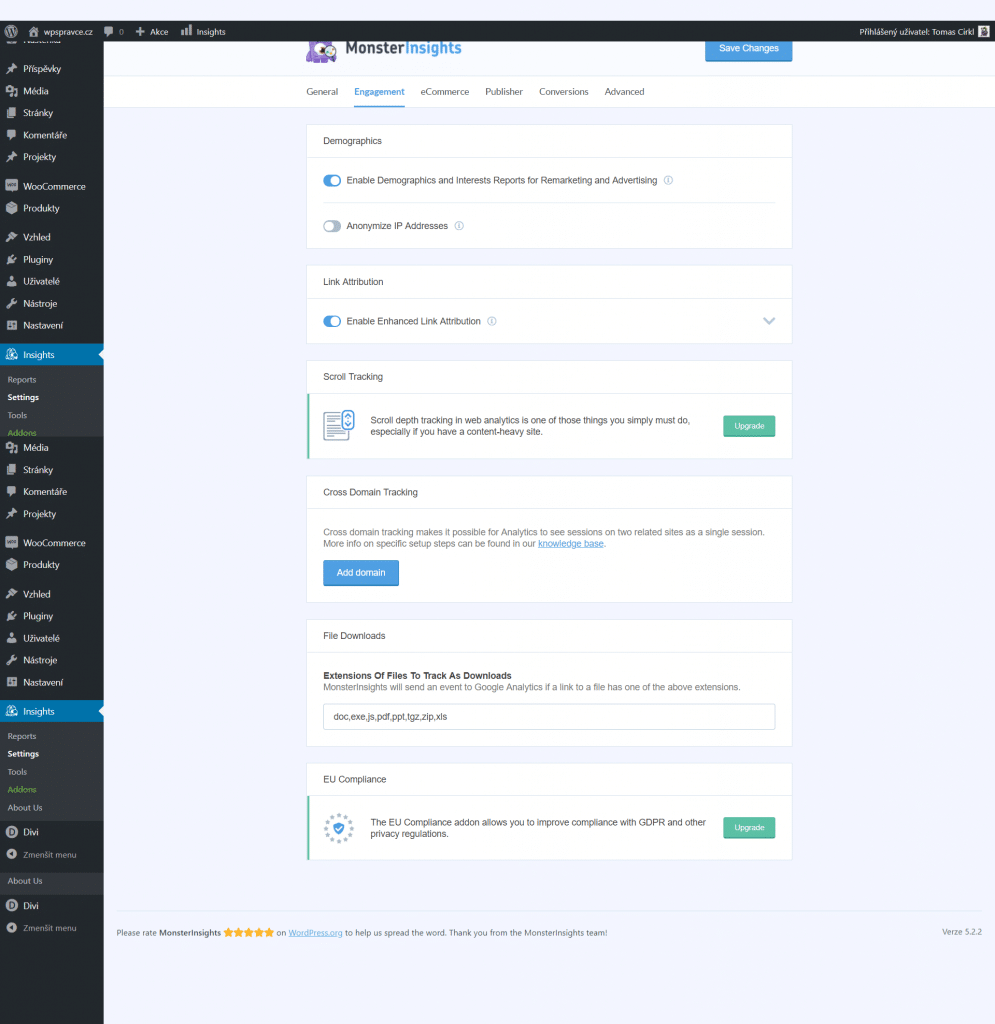Visit site via wpspravce.cz home icon
Viewport: 995px width, 1024px height.
pyautogui.click(x=33, y=31)
